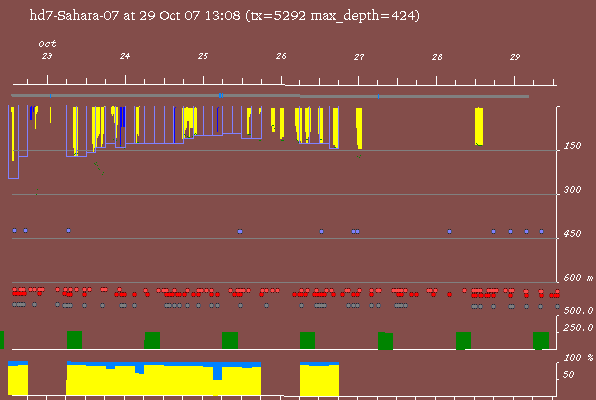
Task: Click the yellow dive bar under the 27 tick
Action: click(359, 128)
